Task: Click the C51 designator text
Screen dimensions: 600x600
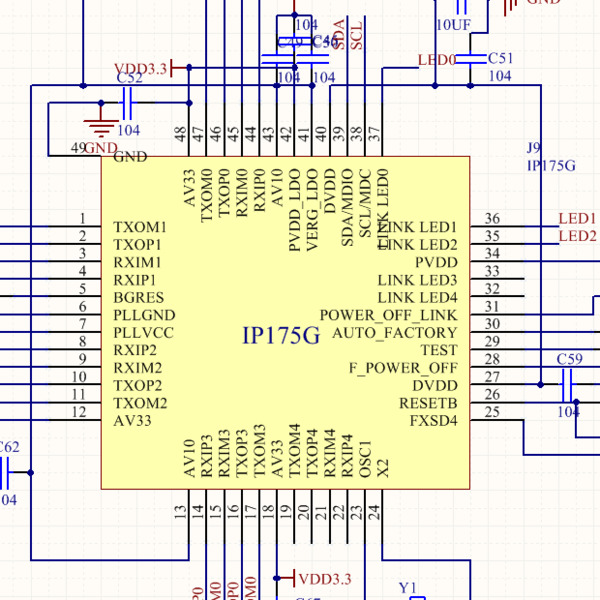Action: click(x=501, y=59)
